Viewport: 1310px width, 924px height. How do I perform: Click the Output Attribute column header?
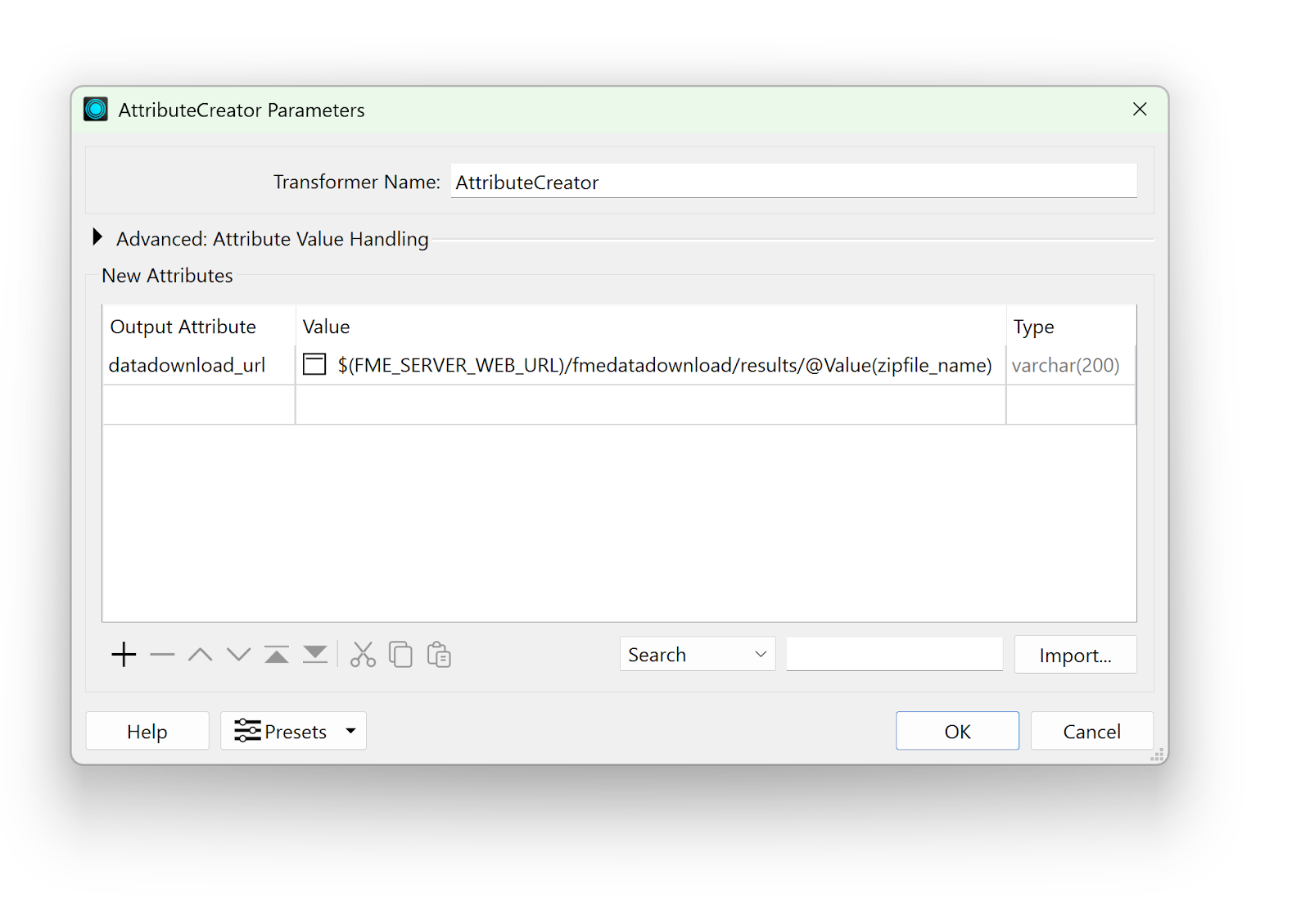198,327
